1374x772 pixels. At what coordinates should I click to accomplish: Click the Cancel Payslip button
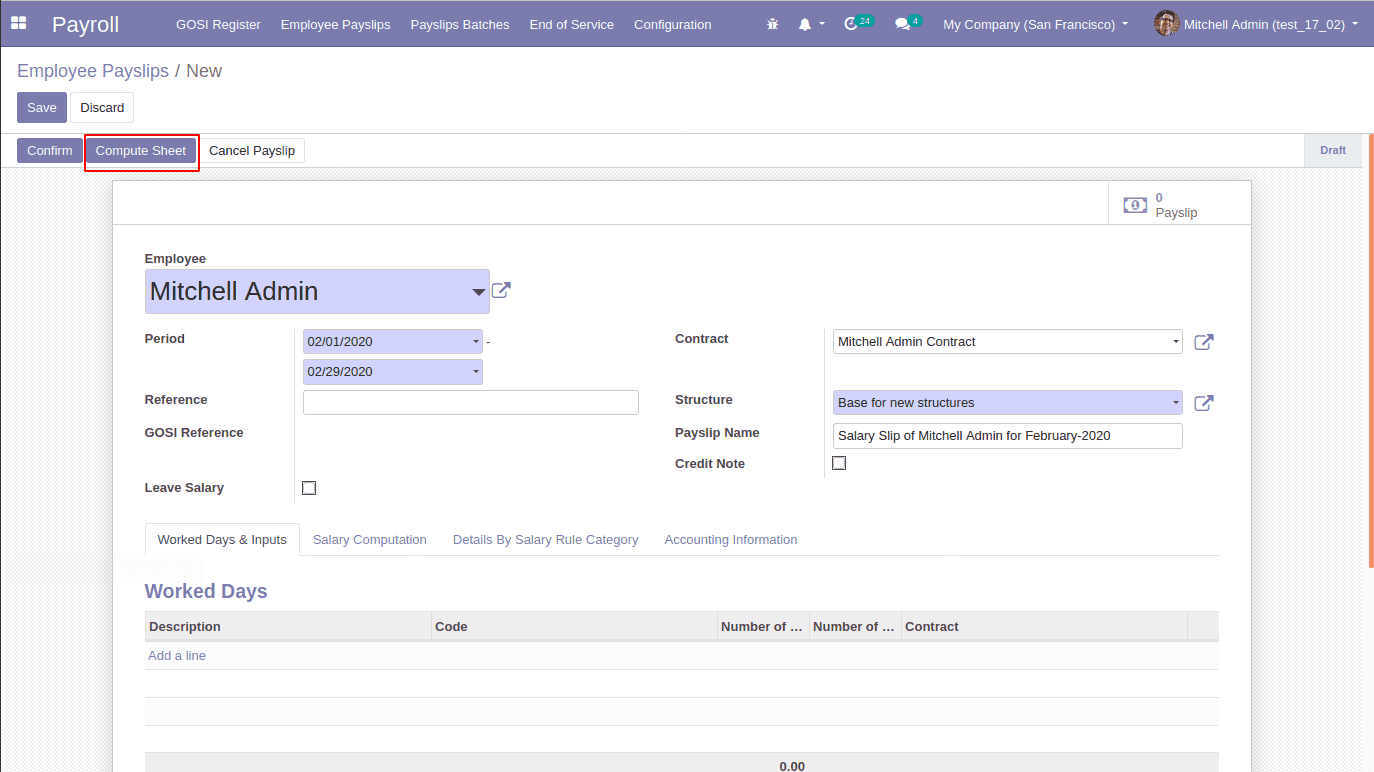click(252, 150)
